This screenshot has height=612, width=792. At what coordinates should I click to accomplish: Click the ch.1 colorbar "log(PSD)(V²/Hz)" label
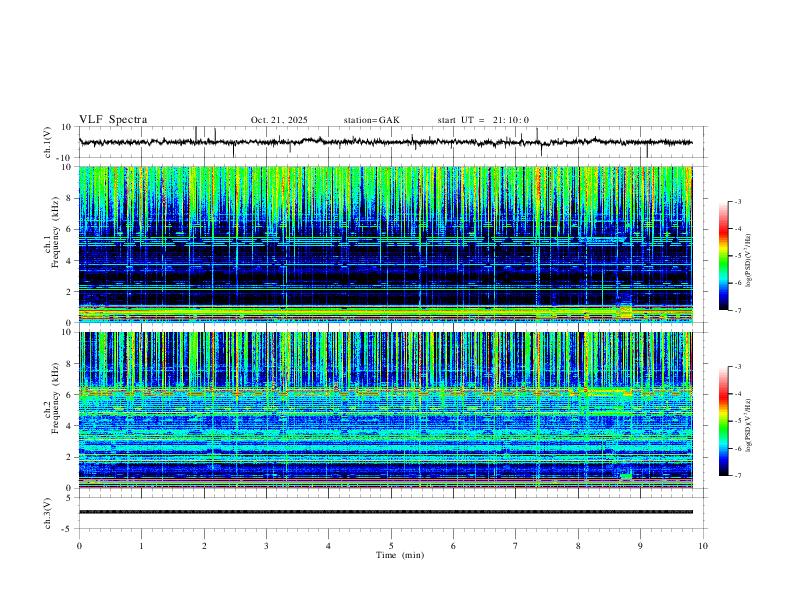(749, 260)
